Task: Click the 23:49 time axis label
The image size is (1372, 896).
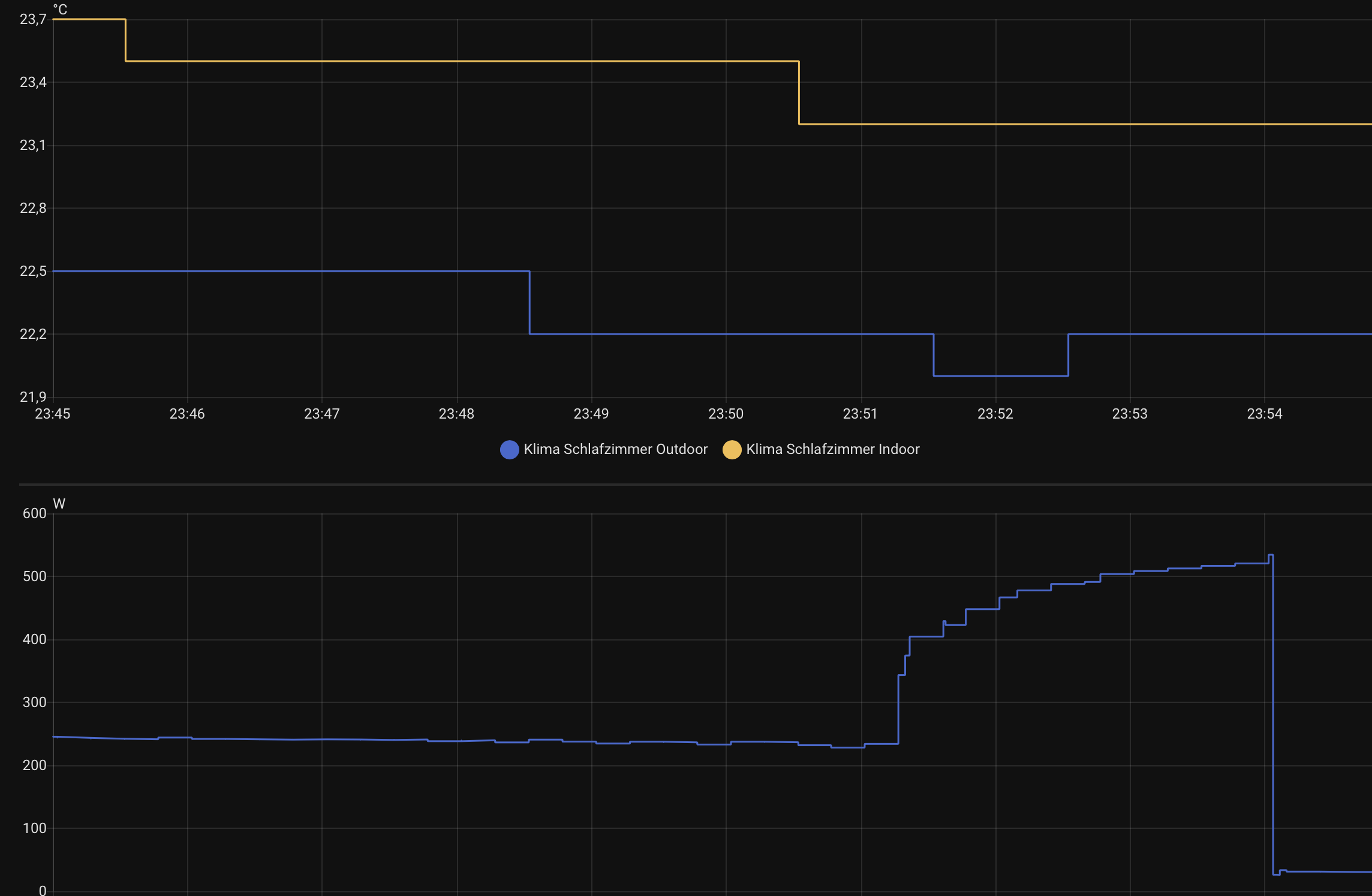Action: (x=591, y=414)
